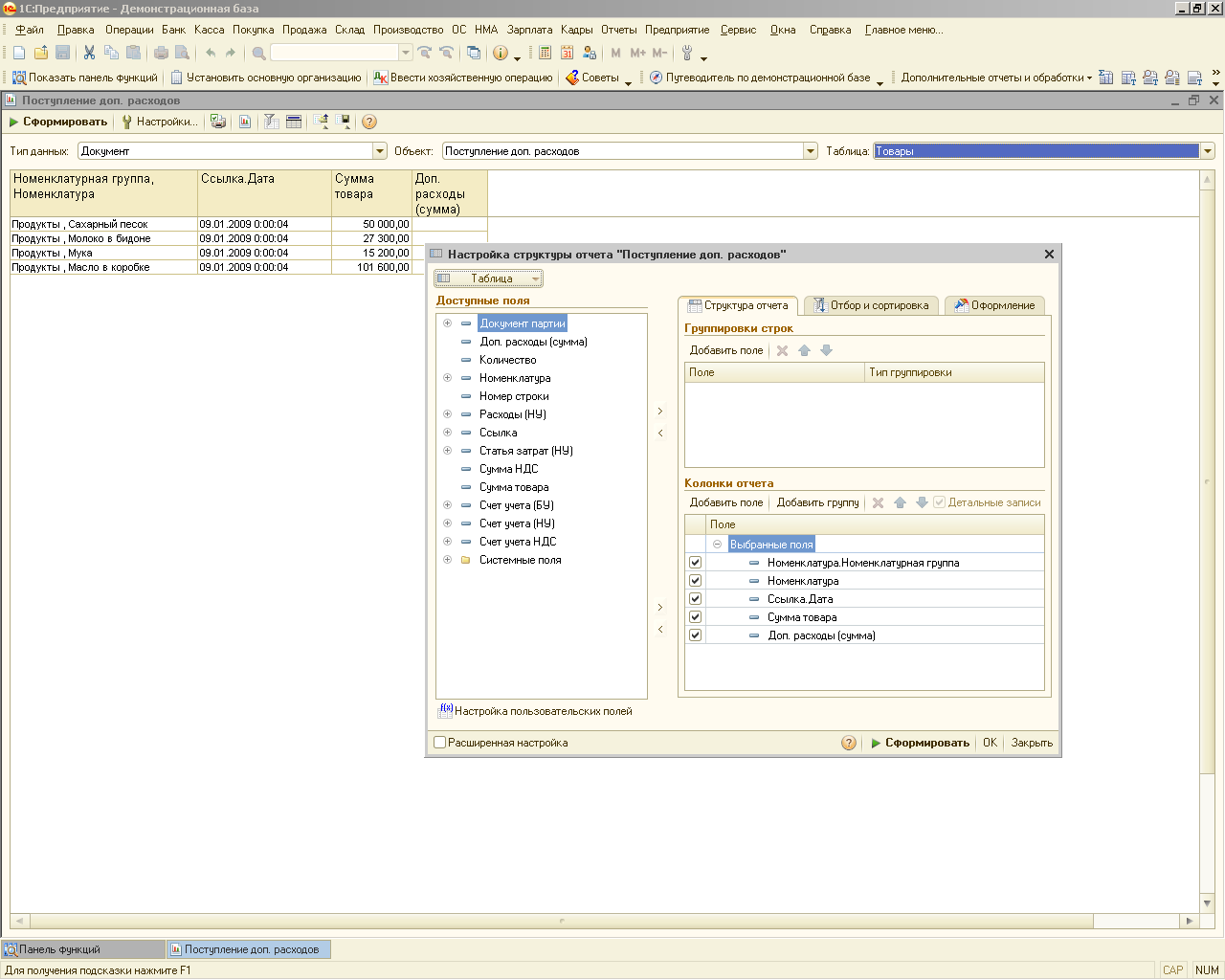Image resolution: width=1225 pixels, height=980 pixels.
Task: Open the Тип данных dropdown list
Action: point(380,151)
